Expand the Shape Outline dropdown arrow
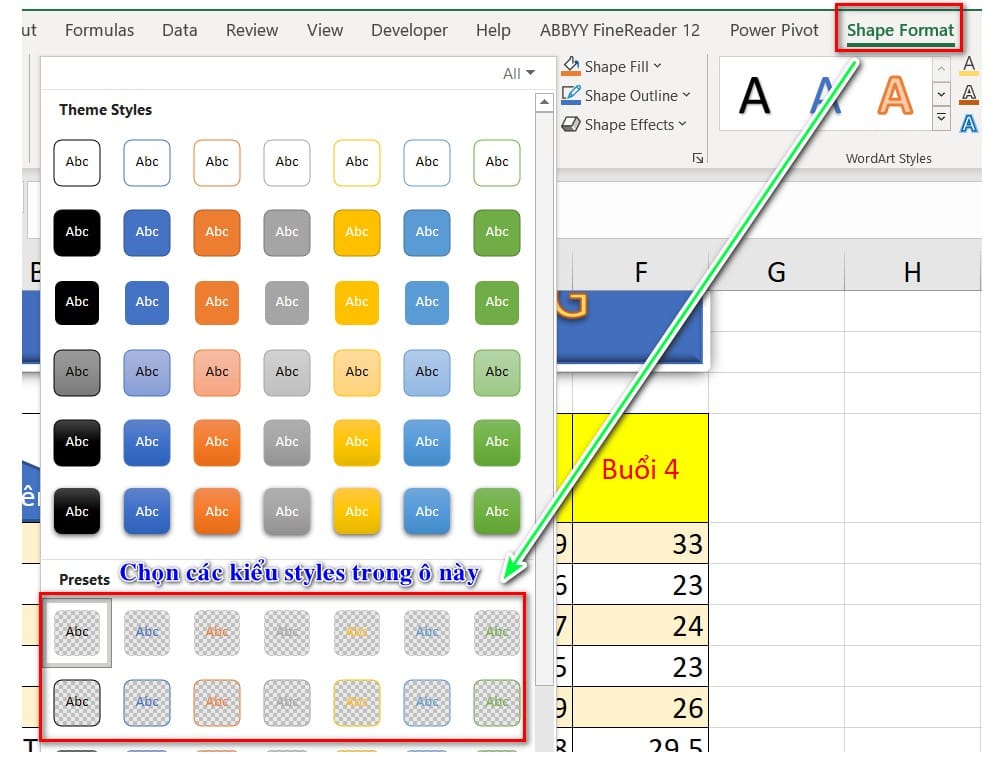This screenshot has height=765, width=991. pyautogui.click(x=686, y=95)
